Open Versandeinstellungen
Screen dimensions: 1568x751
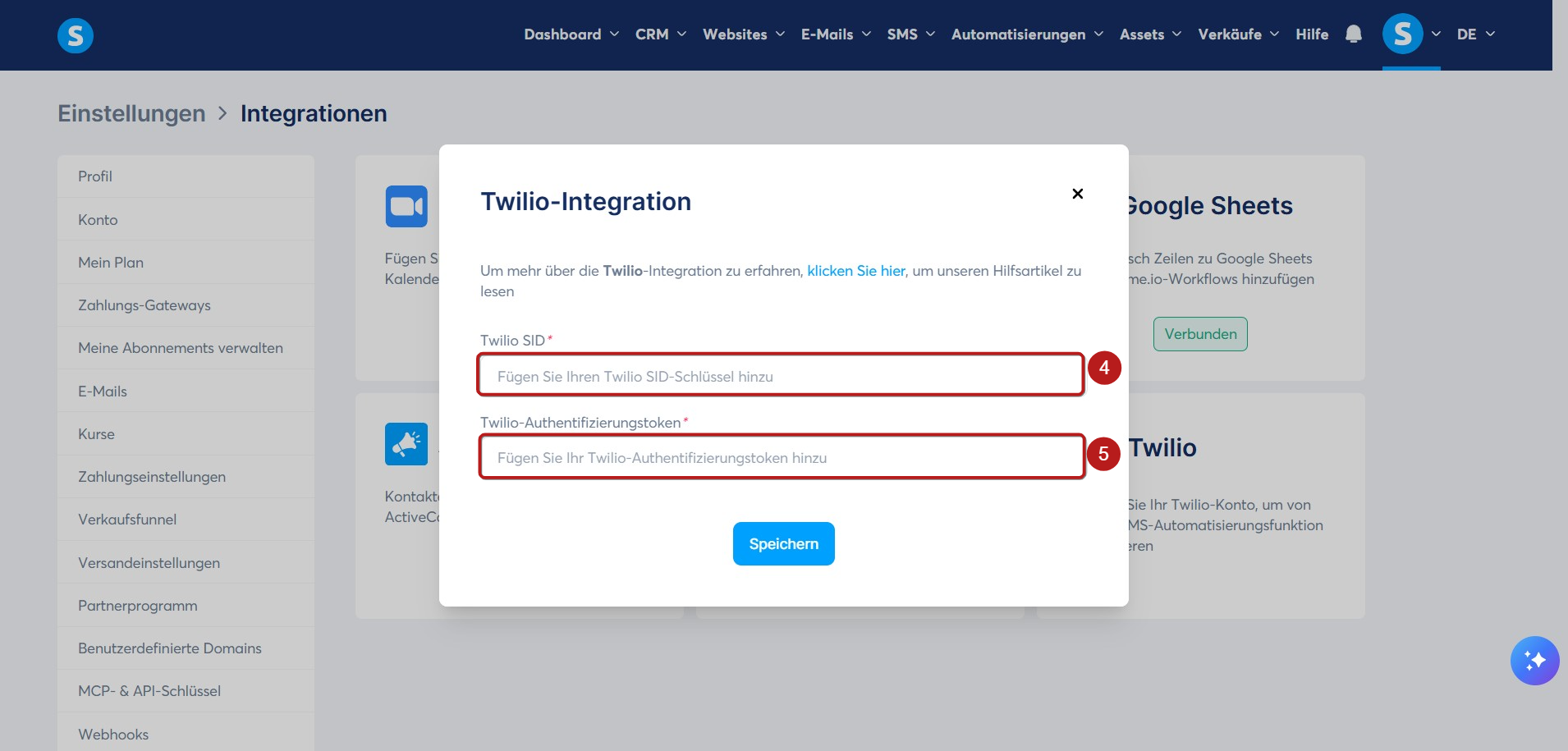click(x=186, y=563)
